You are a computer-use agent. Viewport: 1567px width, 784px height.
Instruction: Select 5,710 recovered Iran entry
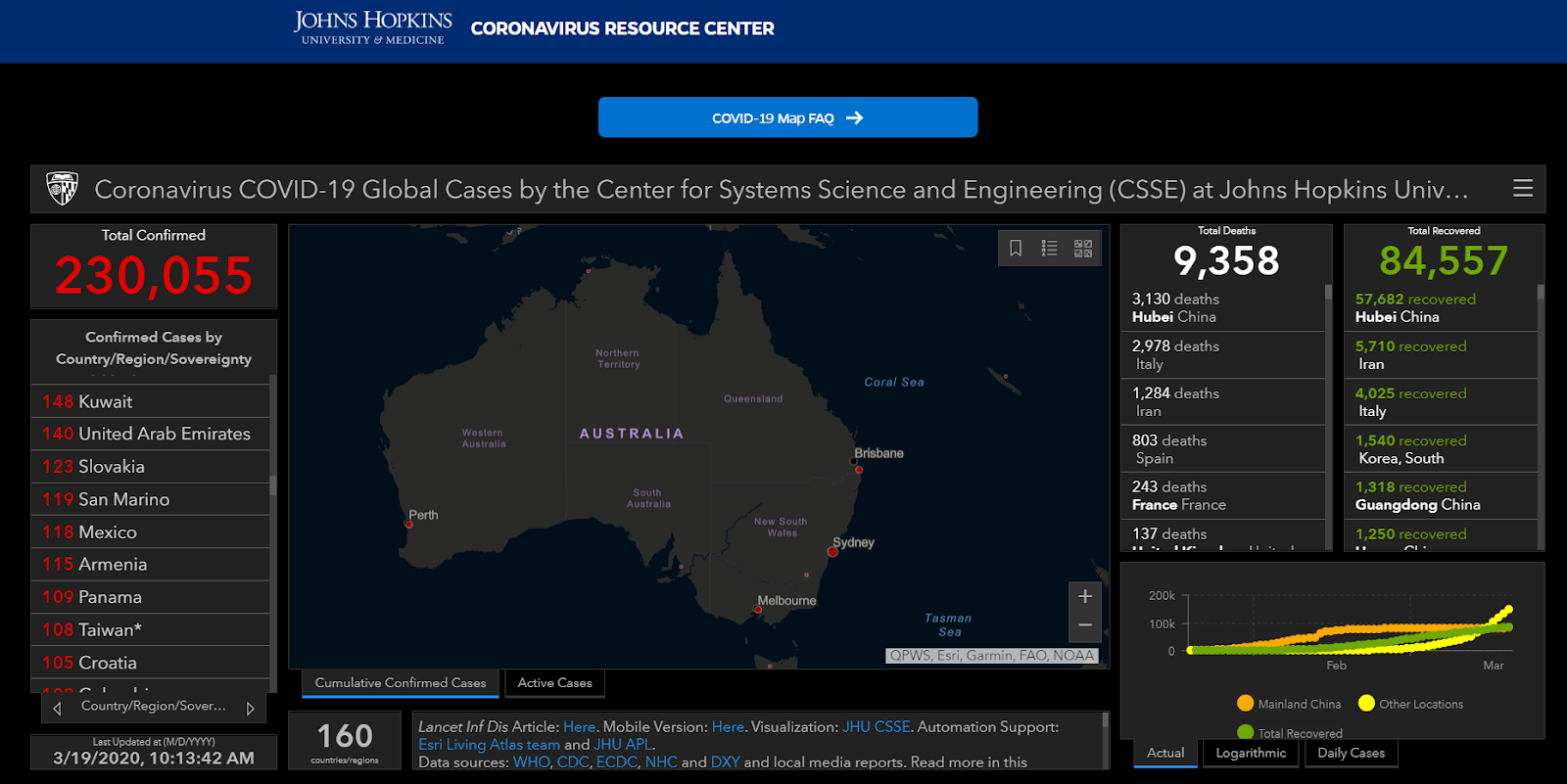click(1441, 354)
